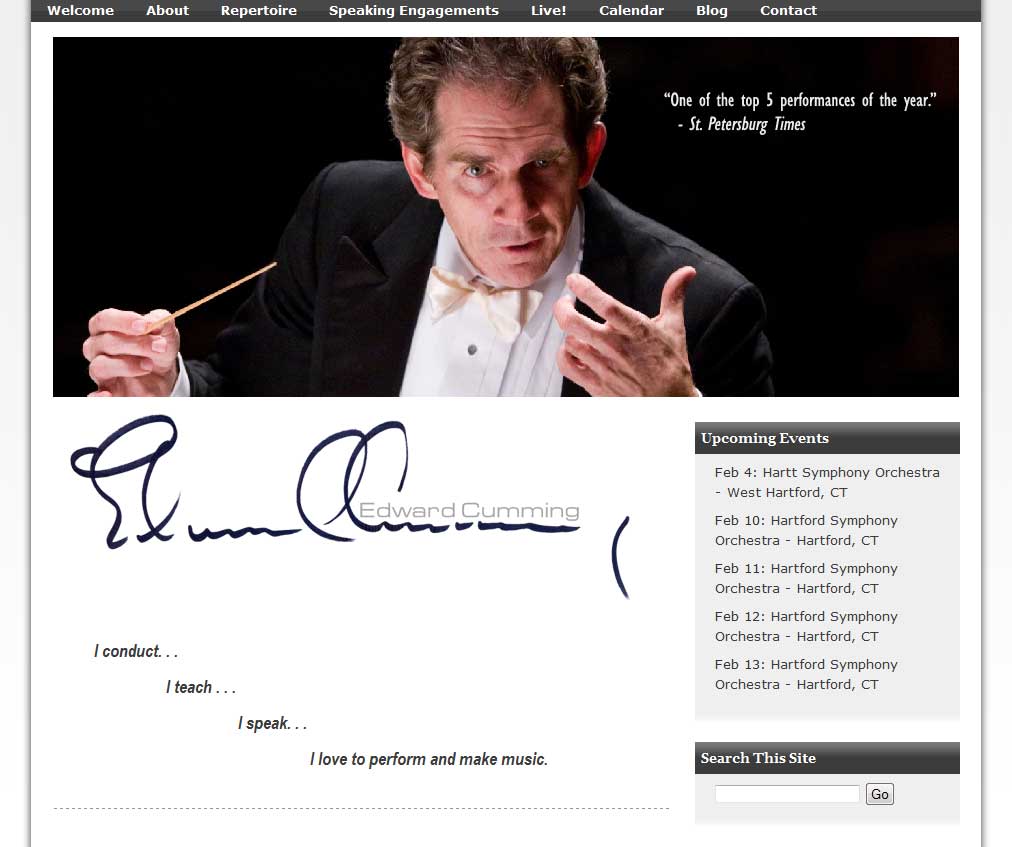Image resolution: width=1012 pixels, height=847 pixels.
Task: Open Feb 12 Hartford Symphony event
Action: [x=806, y=626]
